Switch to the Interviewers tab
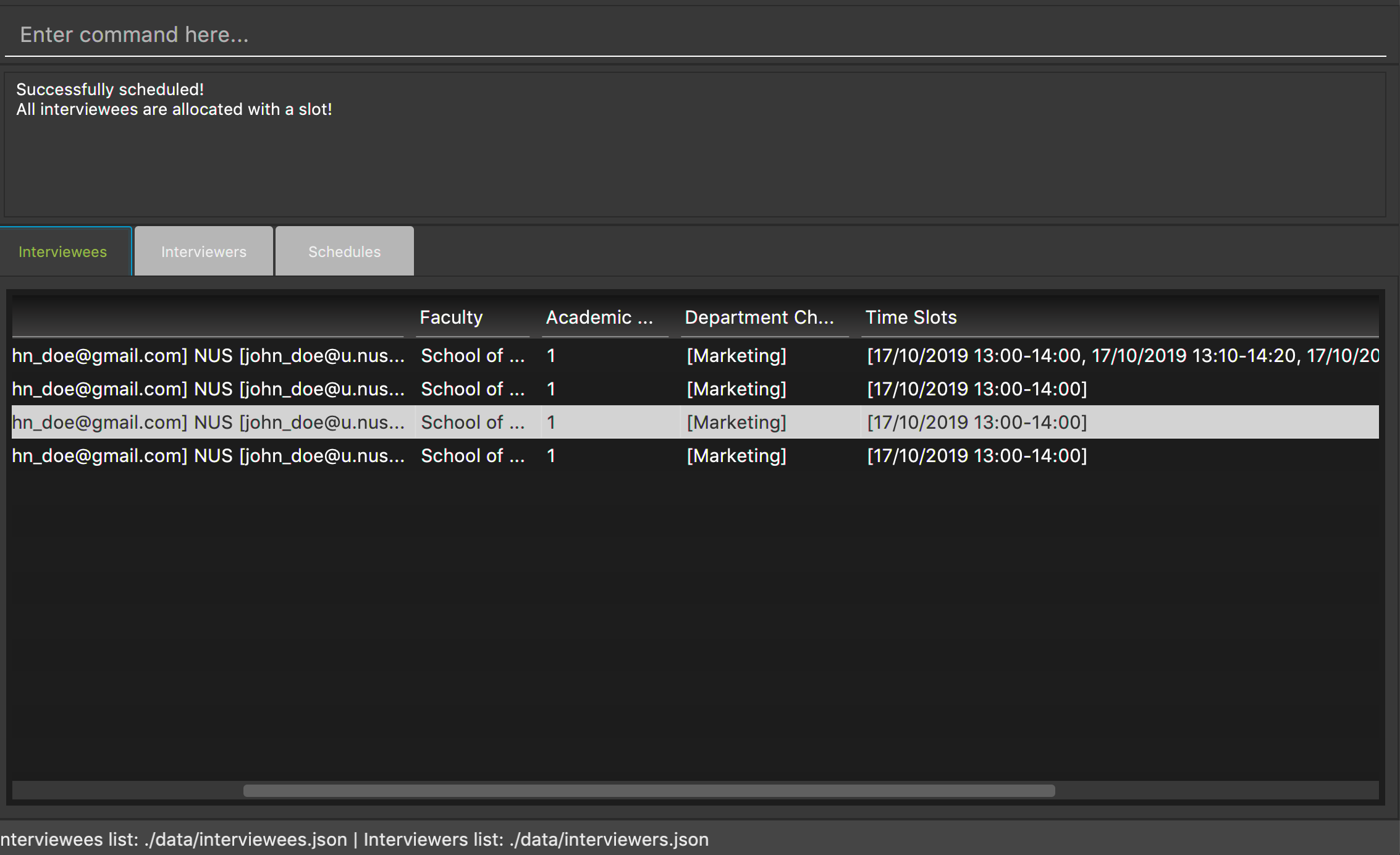This screenshot has height=855, width=1400. [x=203, y=252]
